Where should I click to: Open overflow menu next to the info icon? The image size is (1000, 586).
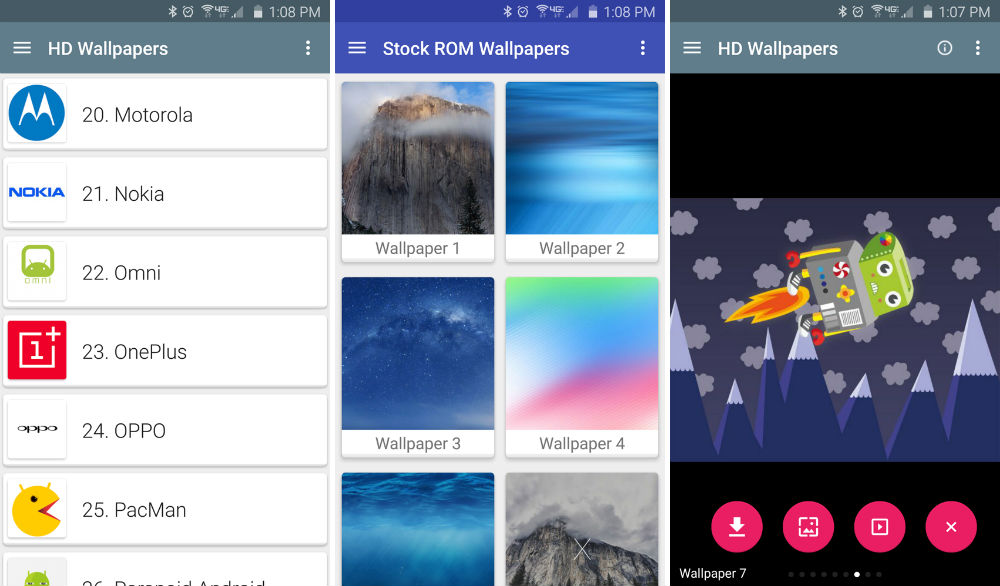click(978, 48)
